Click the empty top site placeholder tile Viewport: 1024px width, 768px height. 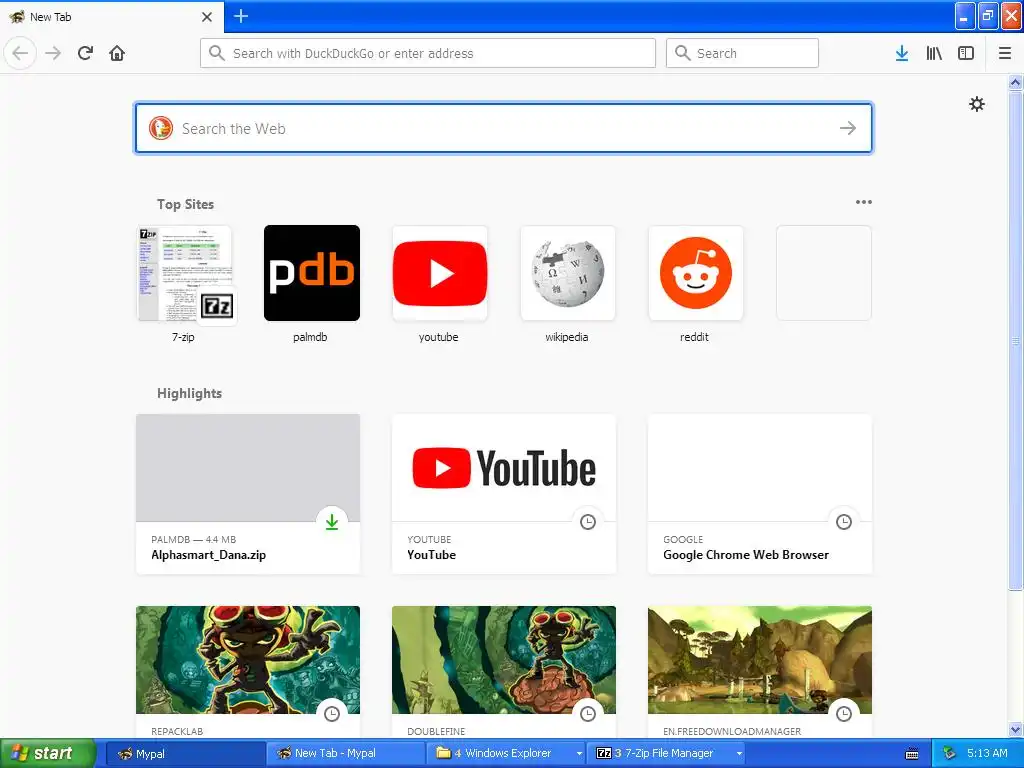824,273
